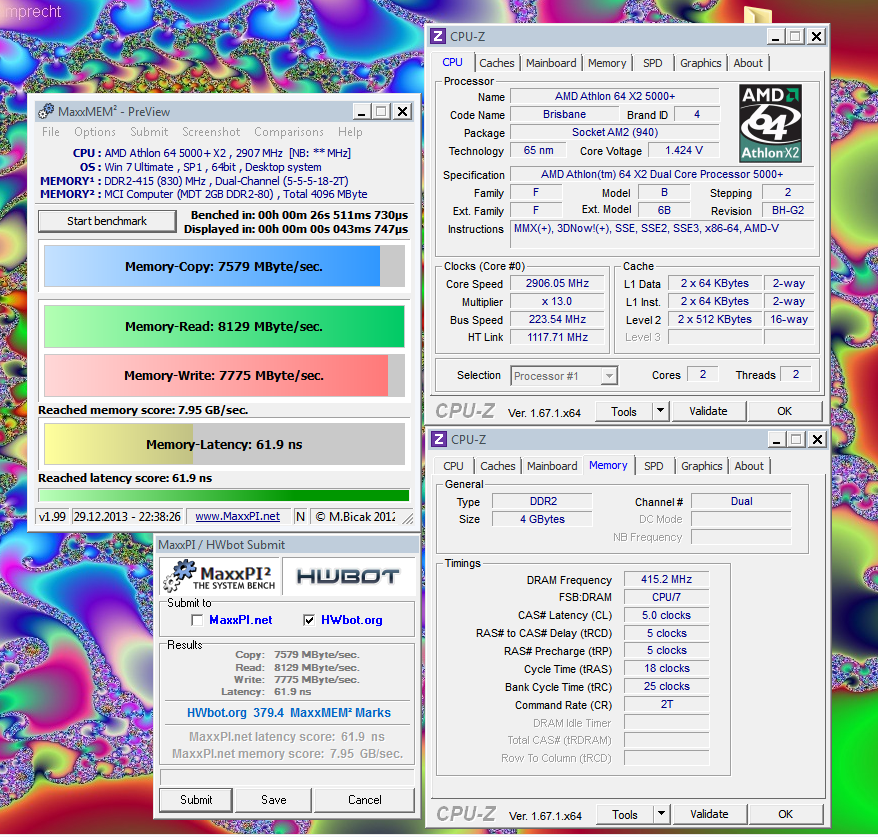Switch to SPD tab in upper CPU-Z
This screenshot has height=837, width=878.
pyautogui.click(x=652, y=63)
